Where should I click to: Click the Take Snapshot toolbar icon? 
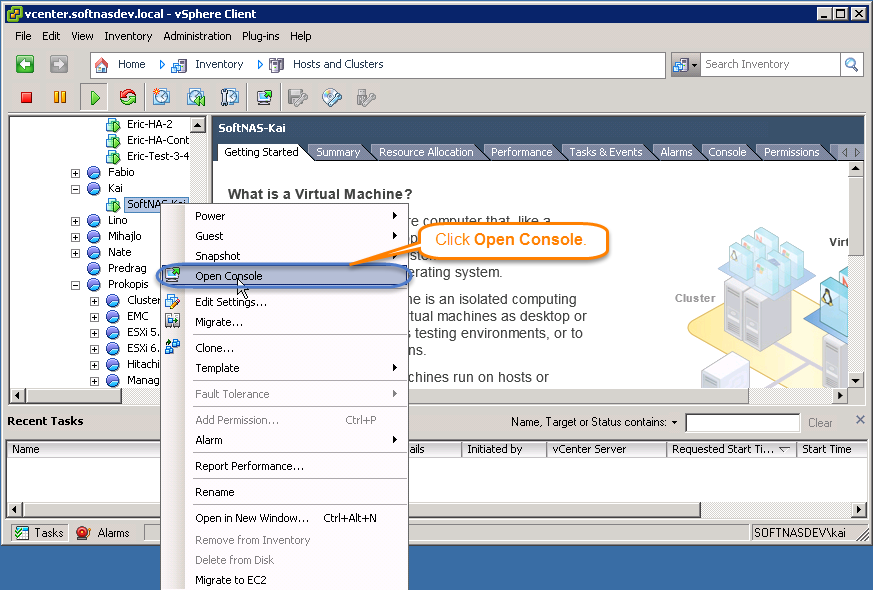[162, 97]
